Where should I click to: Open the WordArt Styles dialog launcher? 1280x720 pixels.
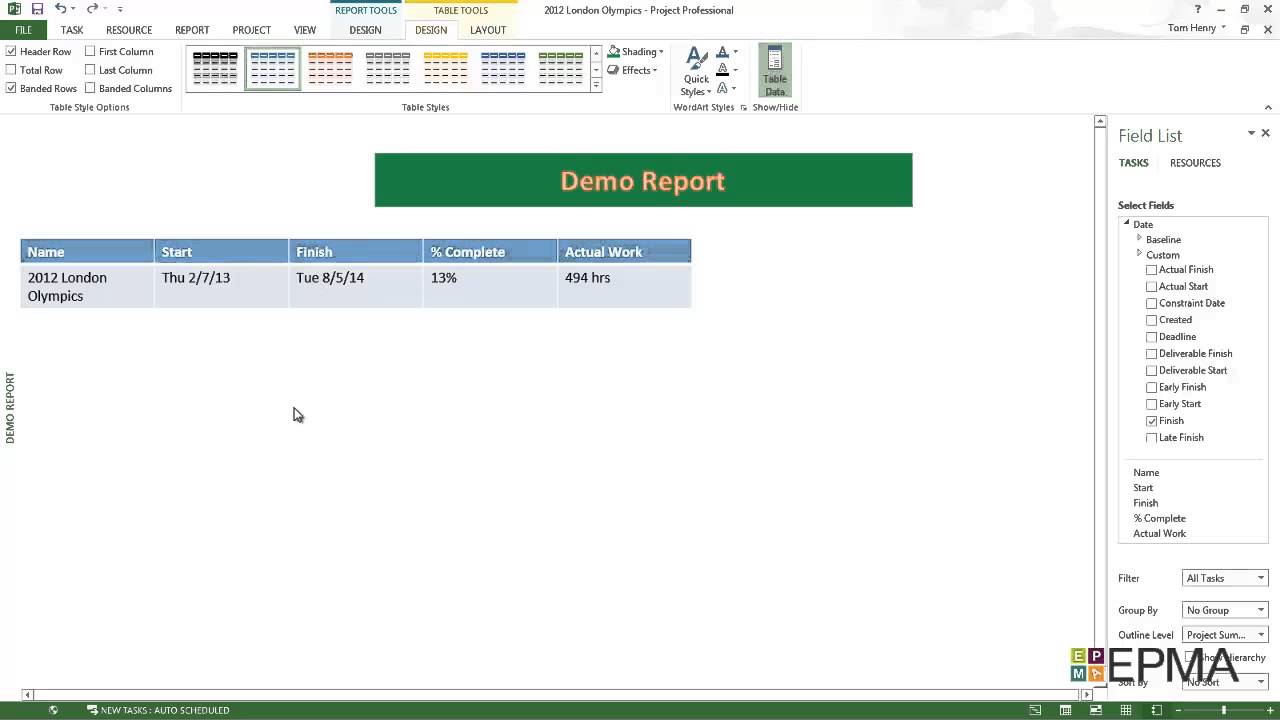(x=743, y=107)
